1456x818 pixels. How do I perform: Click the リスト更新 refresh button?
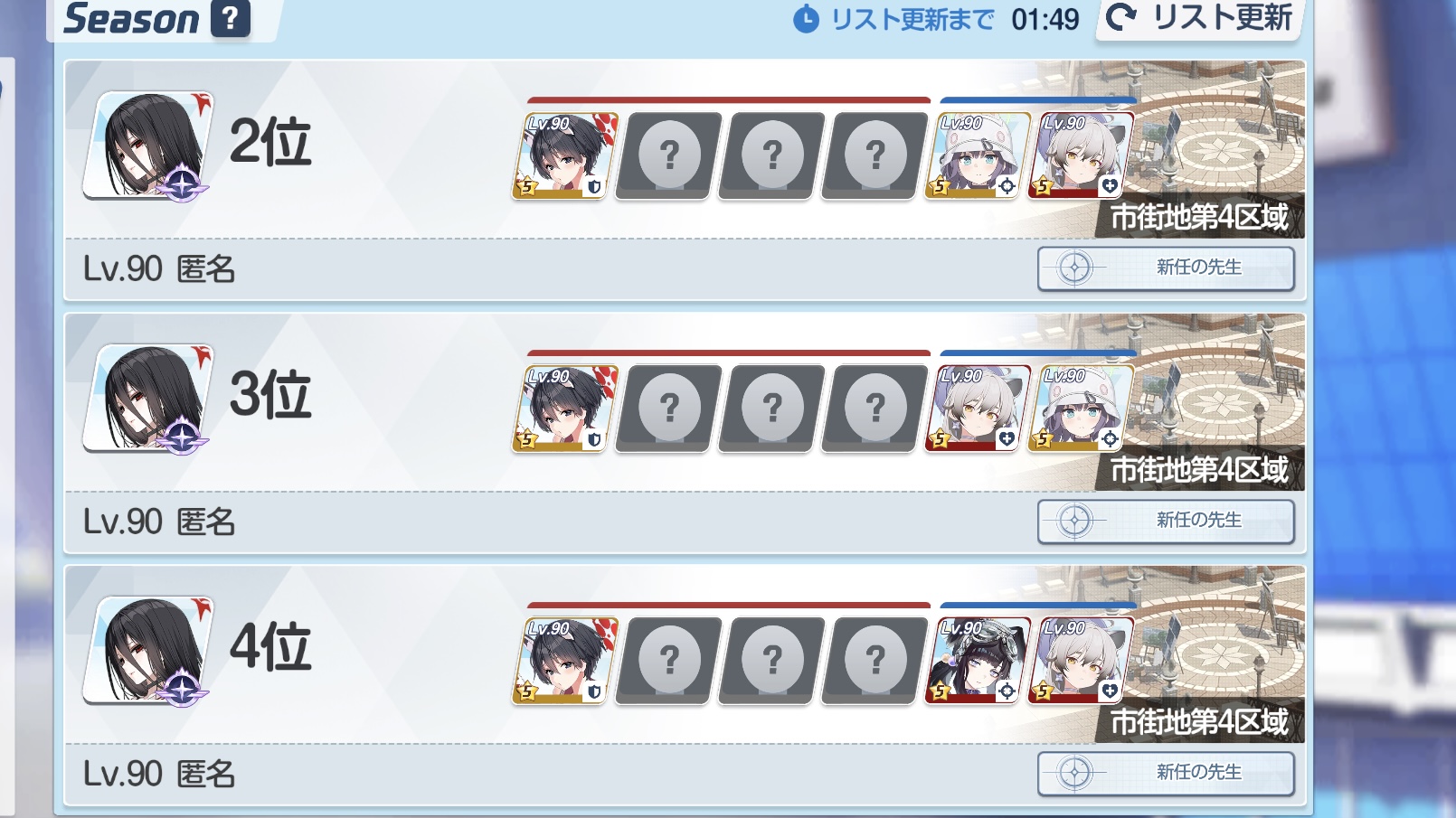[1200, 18]
